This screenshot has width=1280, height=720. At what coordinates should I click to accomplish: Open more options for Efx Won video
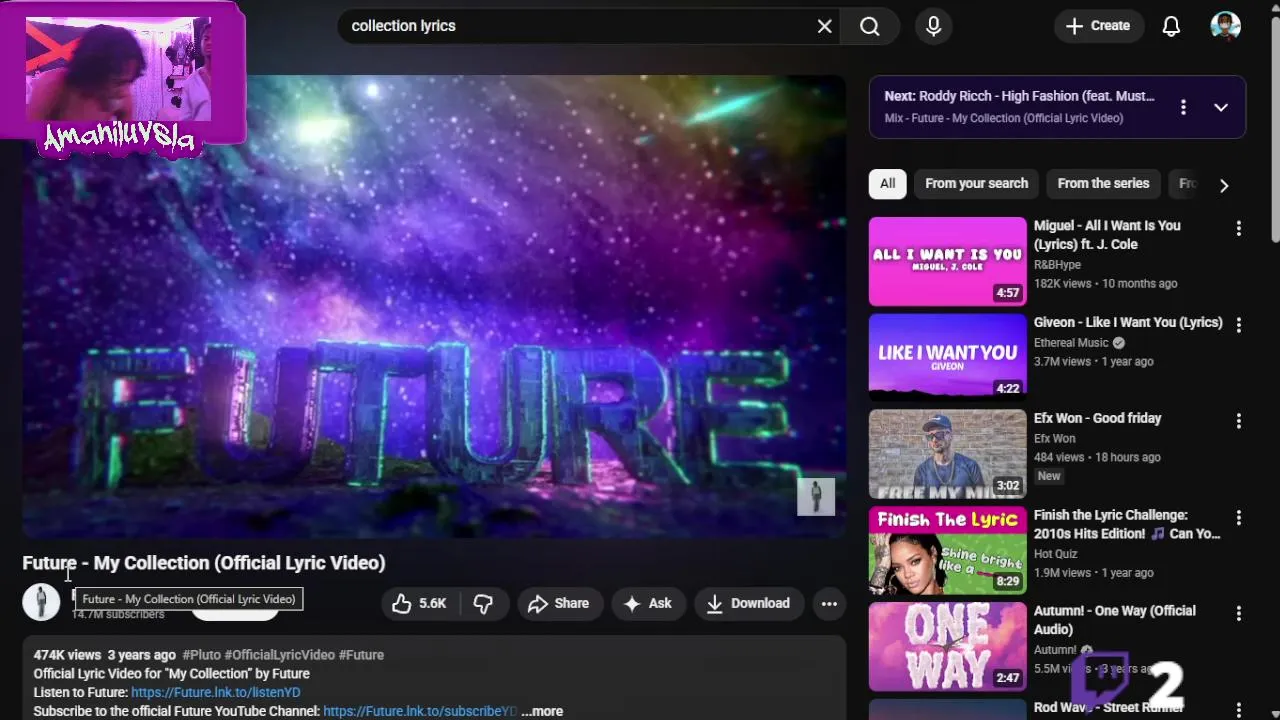pyautogui.click(x=1238, y=421)
